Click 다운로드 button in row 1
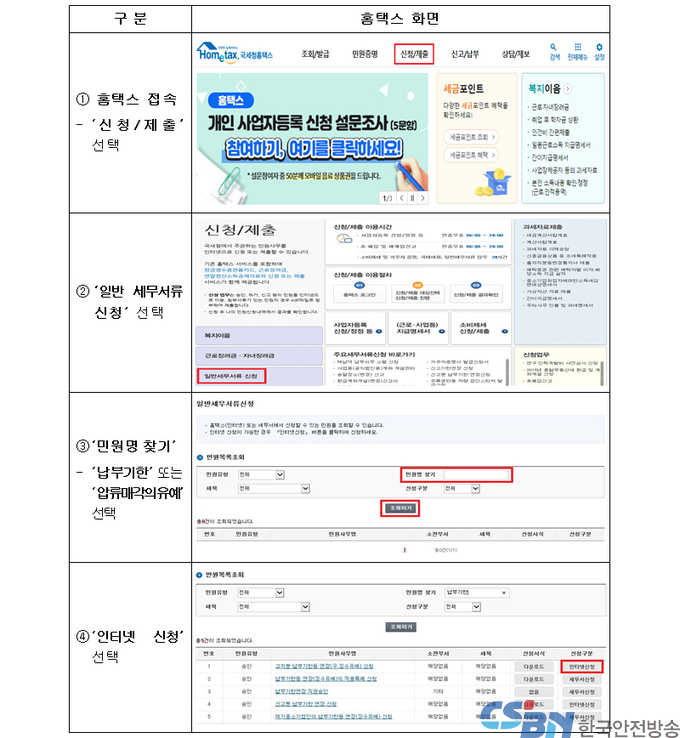The width and height of the screenshot is (680, 738). tap(534, 666)
